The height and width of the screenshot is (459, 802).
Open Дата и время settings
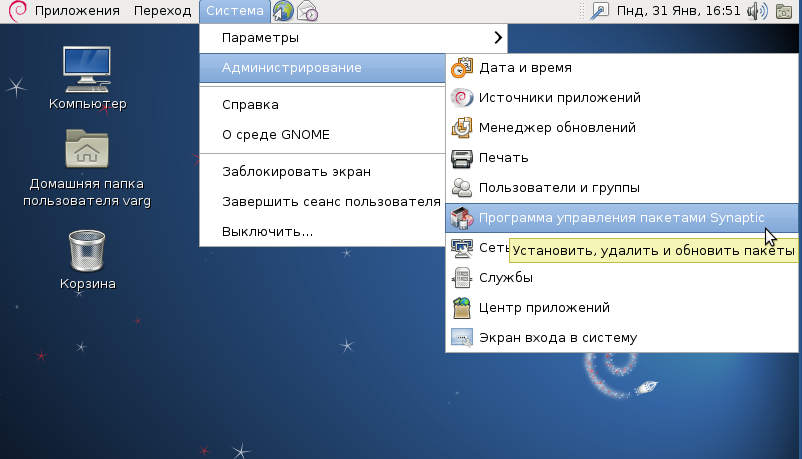621,68
